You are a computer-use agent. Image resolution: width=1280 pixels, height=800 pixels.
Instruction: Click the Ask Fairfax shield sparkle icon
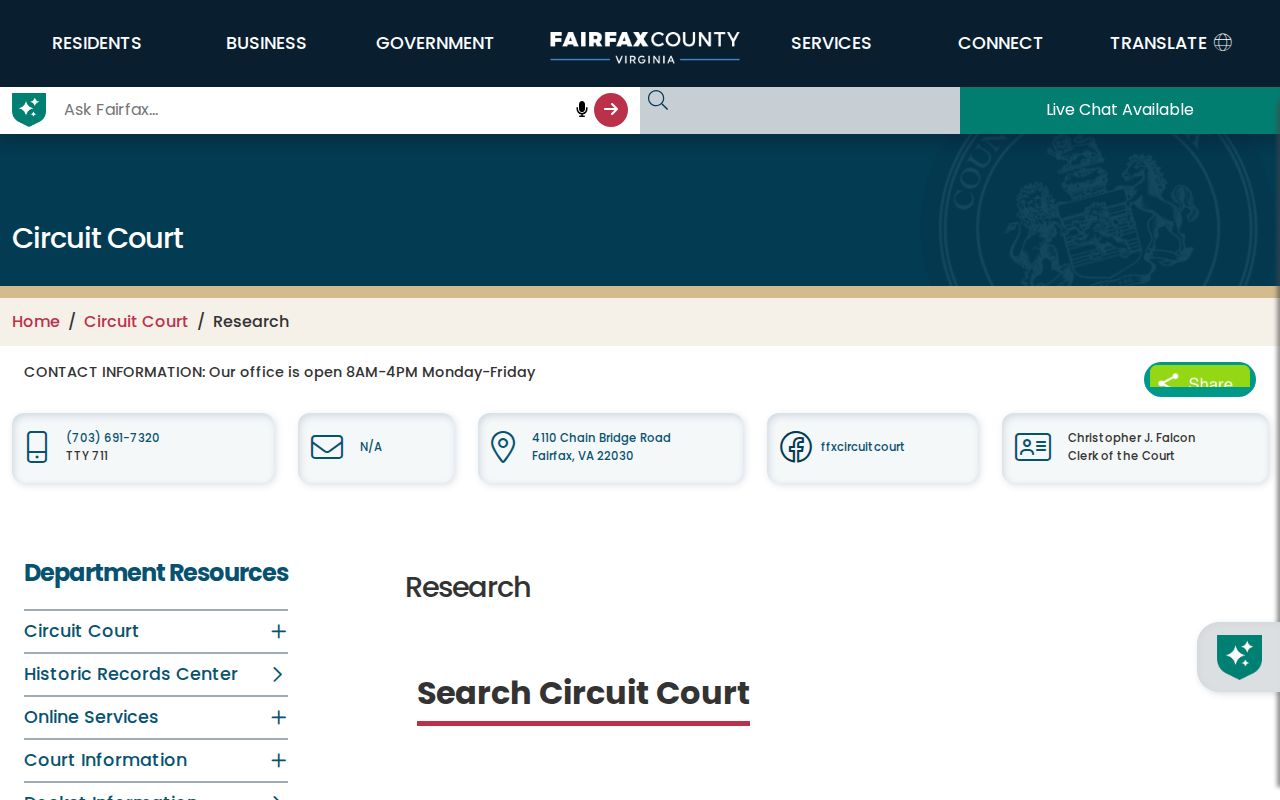click(x=29, y=109)
